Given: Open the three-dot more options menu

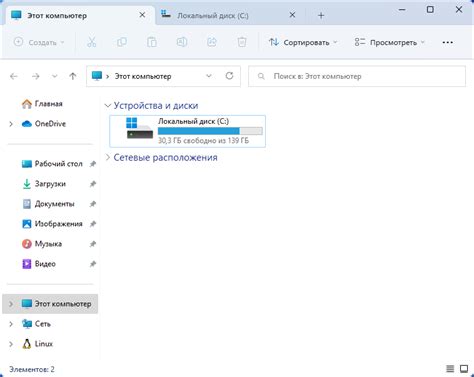Looking at the screenshot, I should 447,42.
